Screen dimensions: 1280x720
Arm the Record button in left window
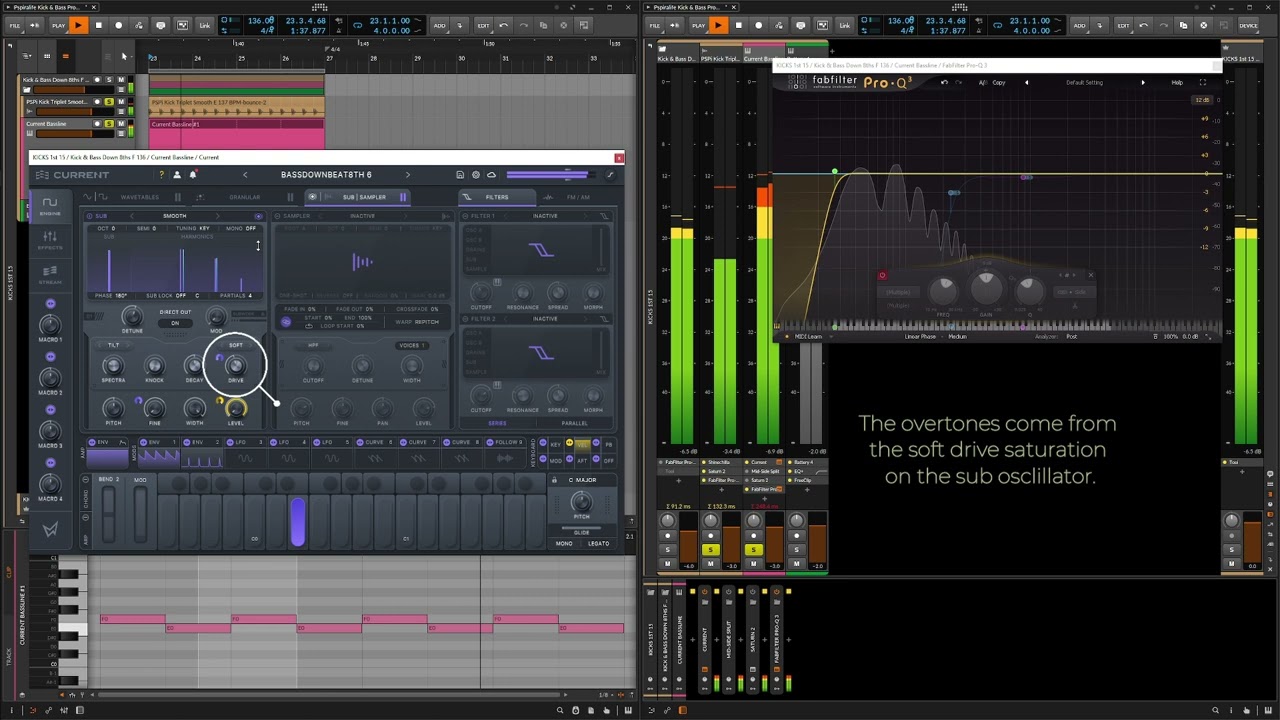pyautogui.click(x=118, y=25)
